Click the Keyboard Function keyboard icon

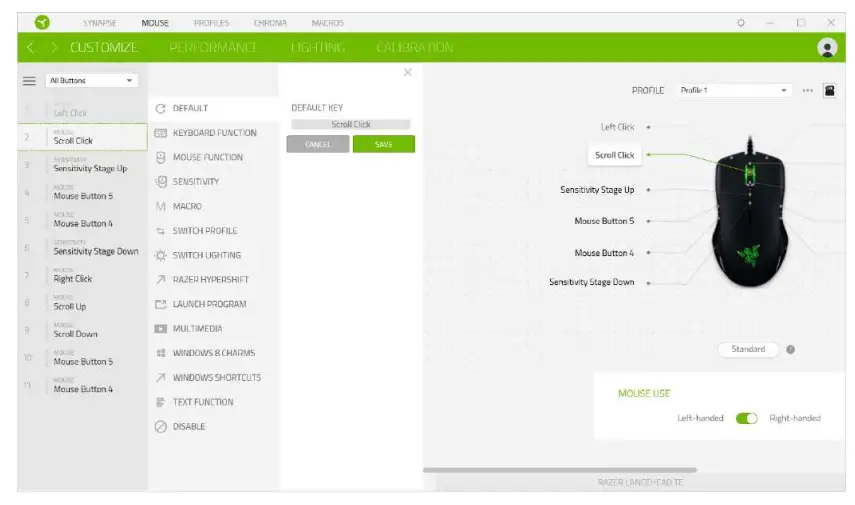(160, 133)
